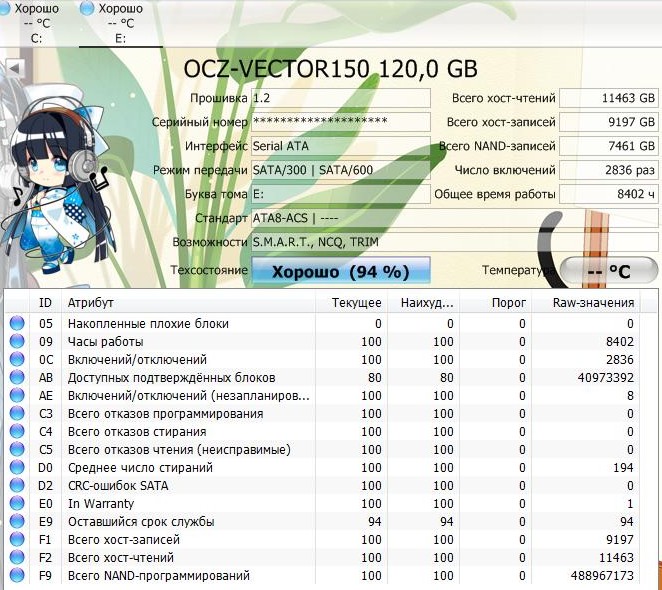
Task: Click the status orb for attribute C4
Action: (x=17, y=431)
